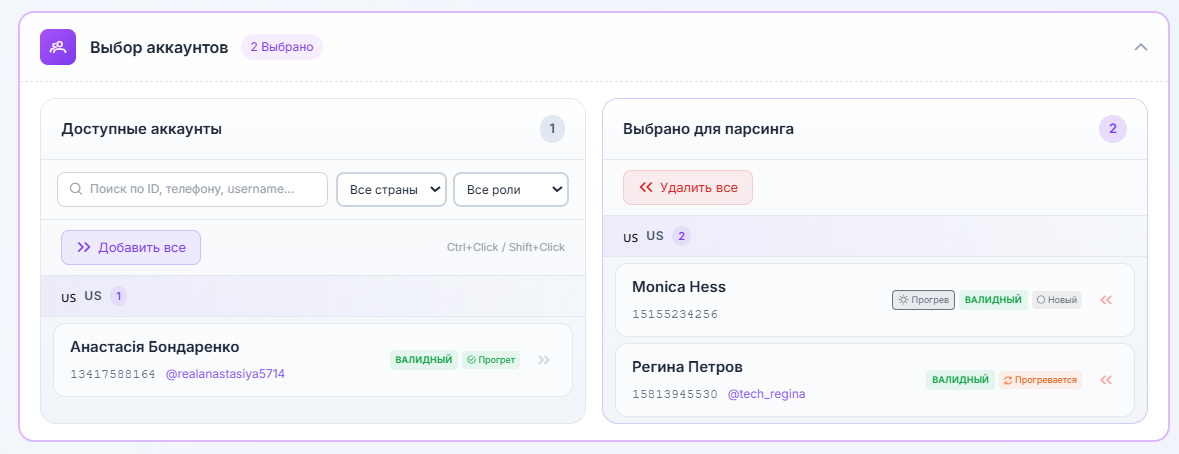Image resolution: width=1179 pixels, height=454 pixels.
Task: Open the @tech_regina username link
Action: 765,394
